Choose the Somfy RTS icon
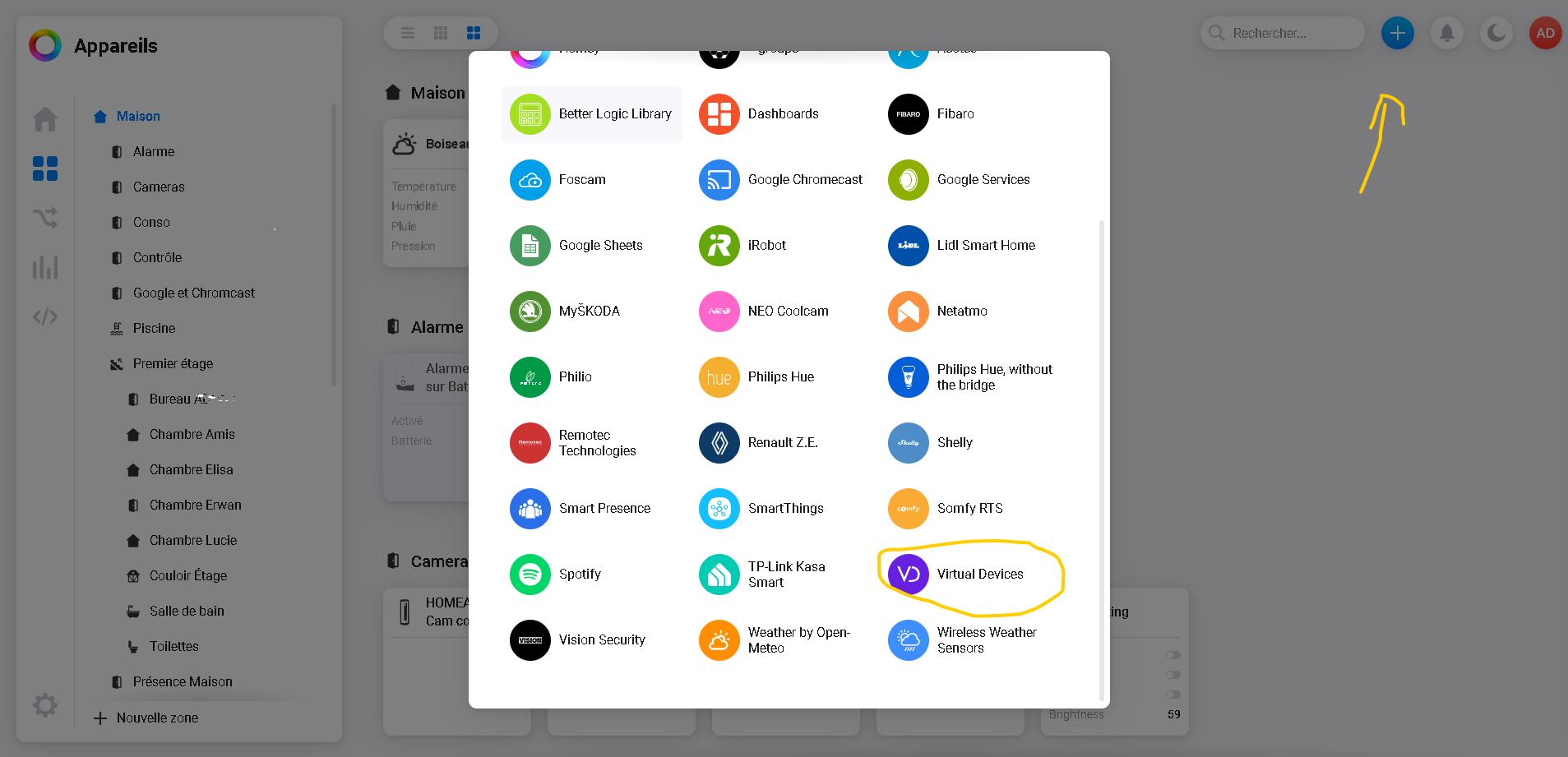The width and height of the screenshot is (1568, 757). (x=909, y=509)
